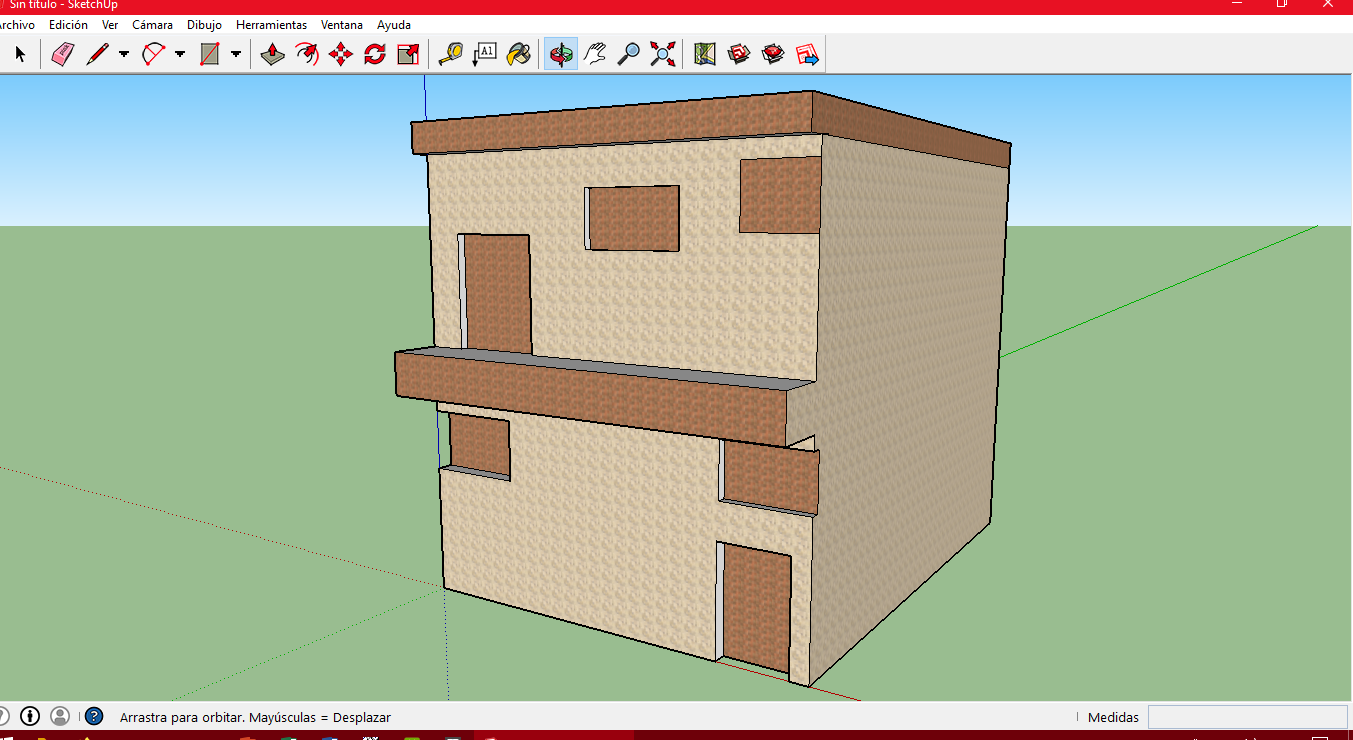1353x740 pixels.
Task: Pick the Eraser tool
Action: [63, 54]
